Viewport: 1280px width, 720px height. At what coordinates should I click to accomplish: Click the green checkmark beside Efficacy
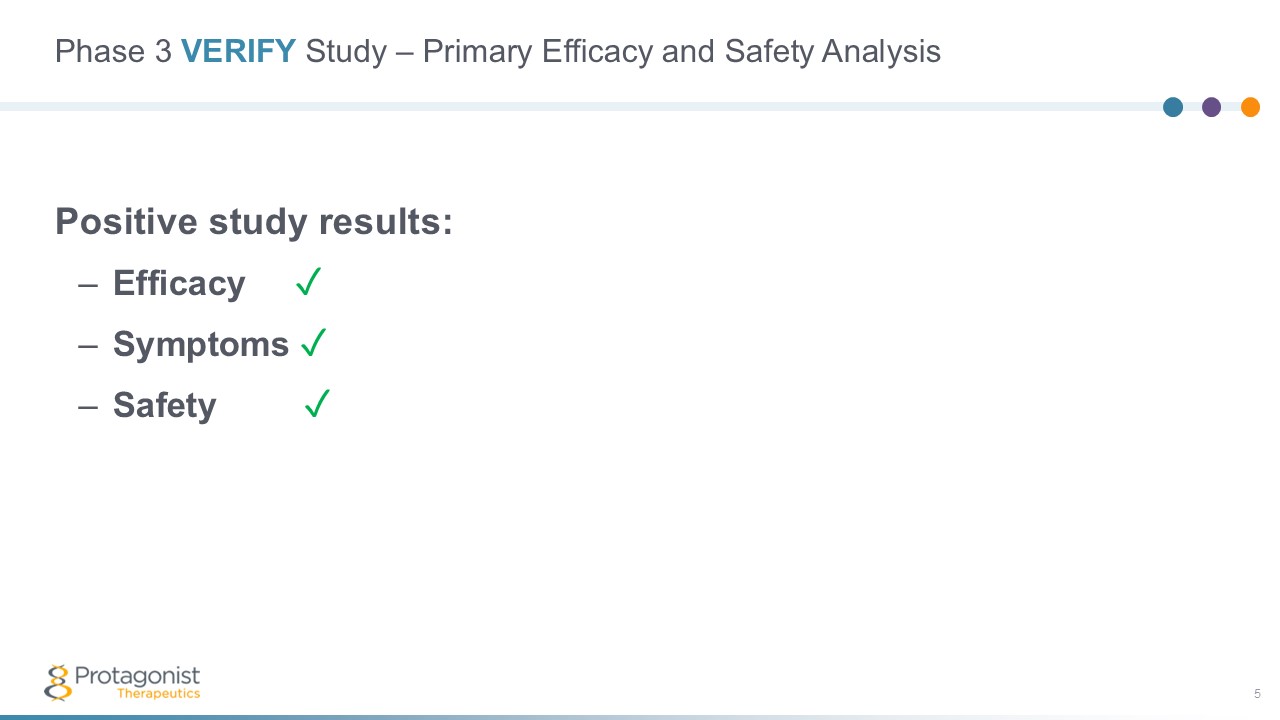tap(308, 282)
